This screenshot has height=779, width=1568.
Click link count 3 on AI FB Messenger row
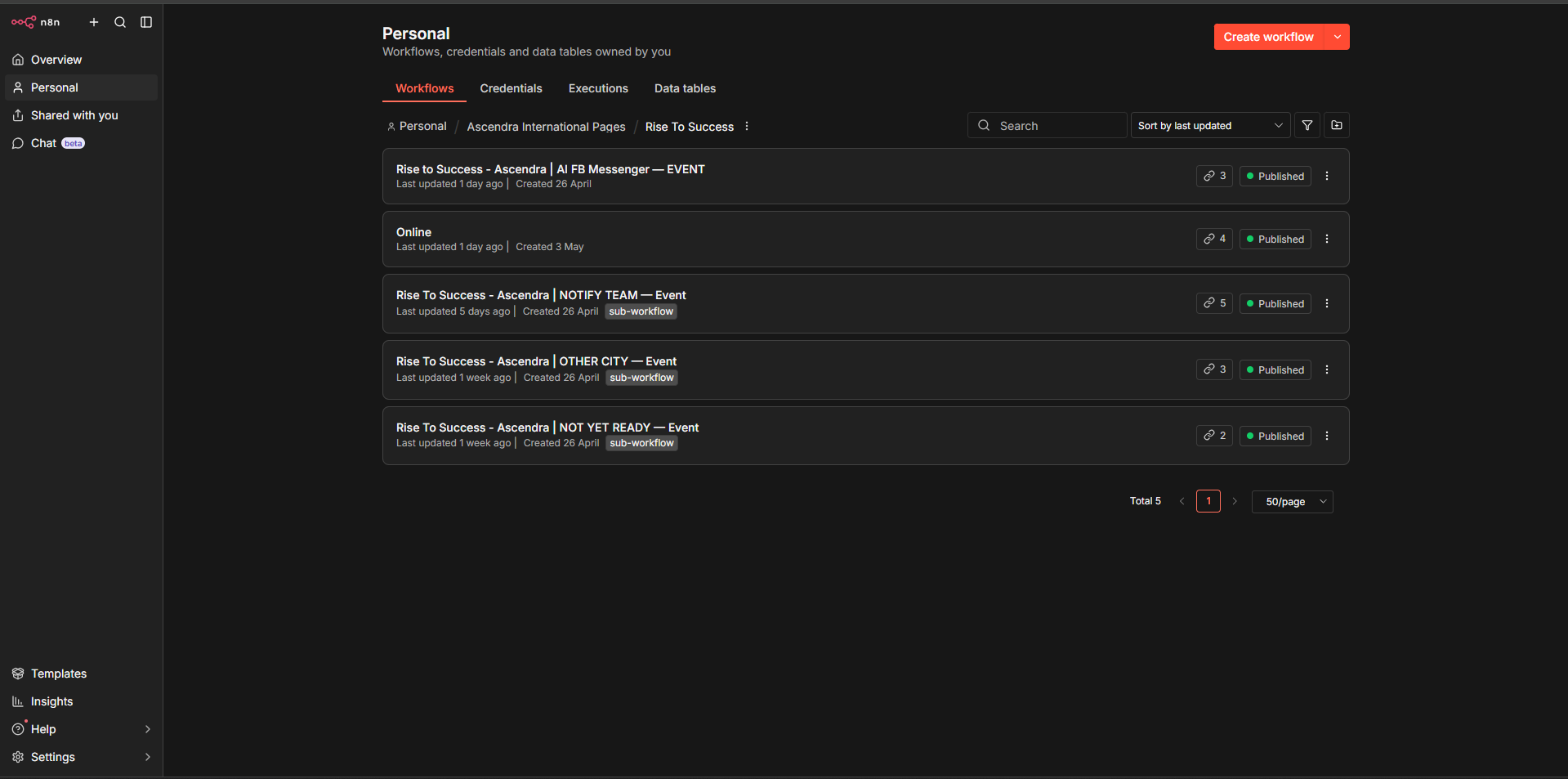[1214, 176]
